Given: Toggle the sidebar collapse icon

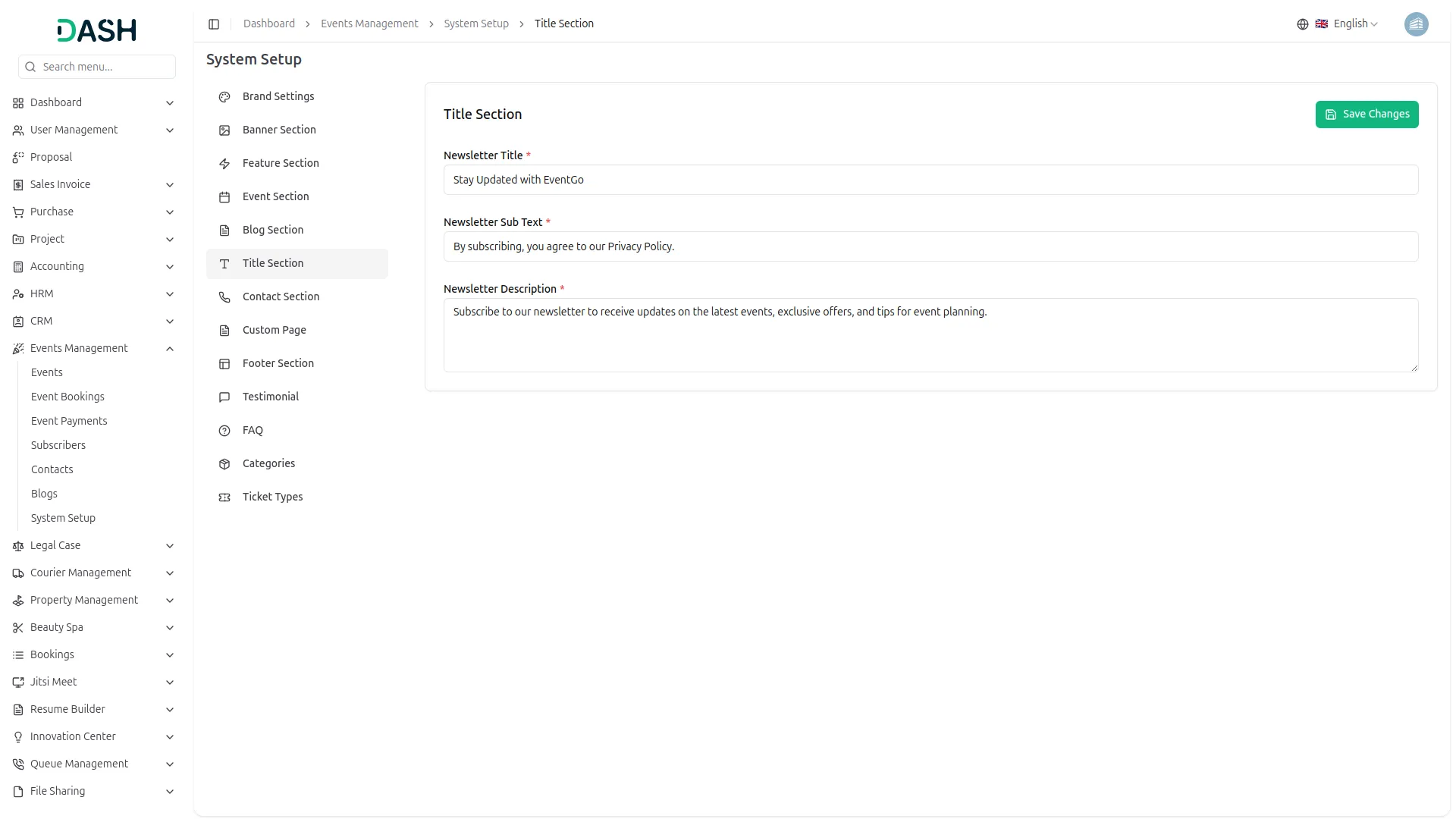Looking at the screenshot, I should click(214, 24).
